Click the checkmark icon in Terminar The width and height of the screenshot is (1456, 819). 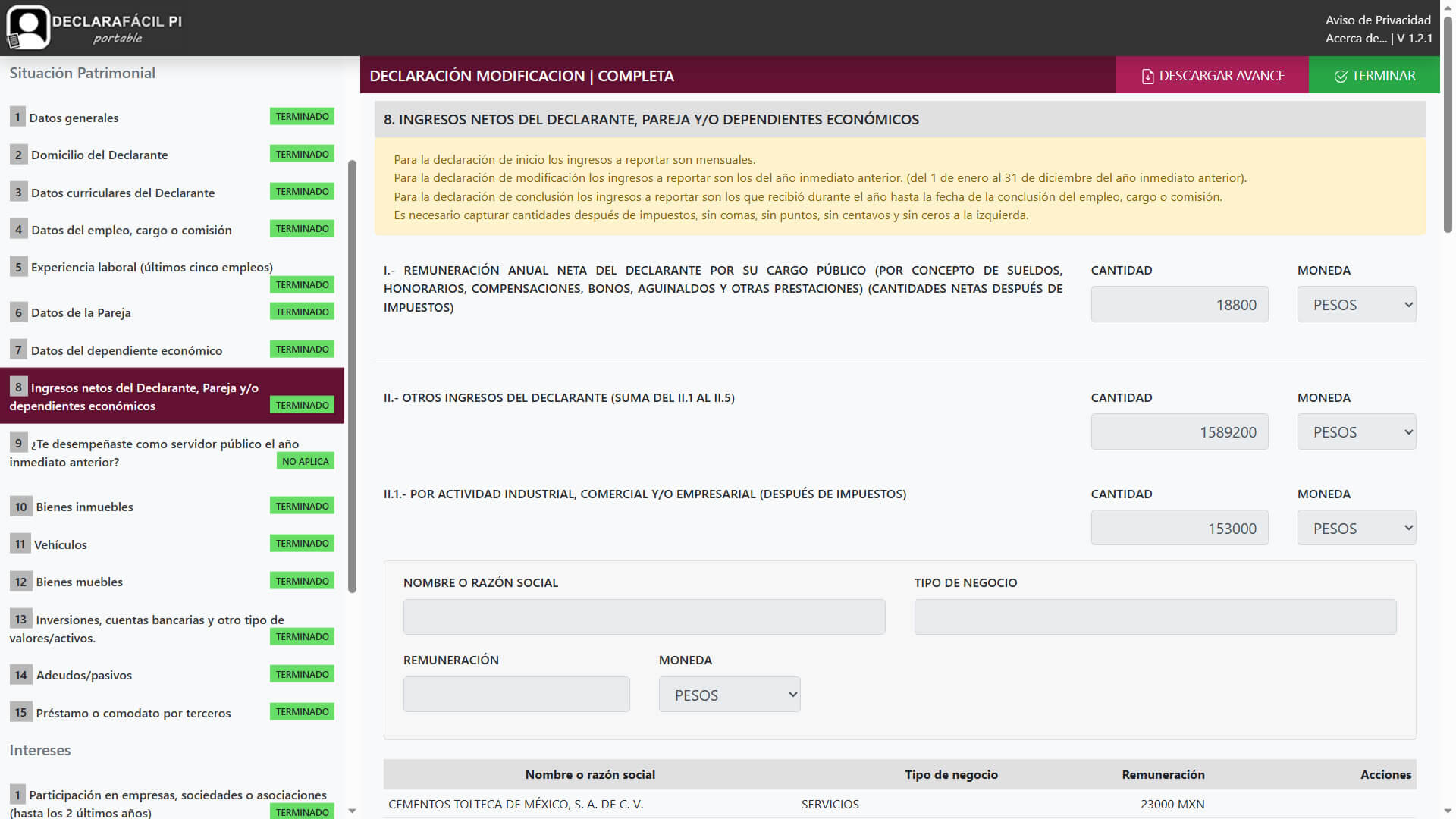[x=1341, y=76]
